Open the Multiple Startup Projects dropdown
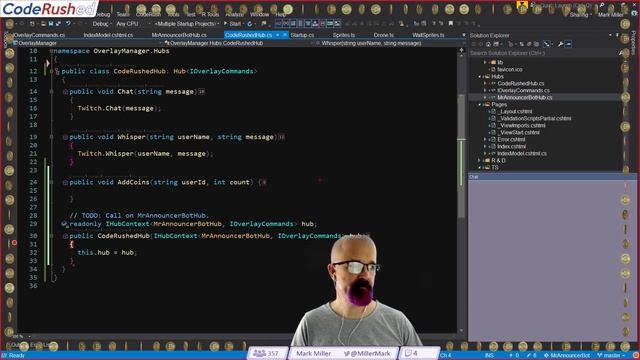The width and height of the screenshot is (640, 360). 188,24
